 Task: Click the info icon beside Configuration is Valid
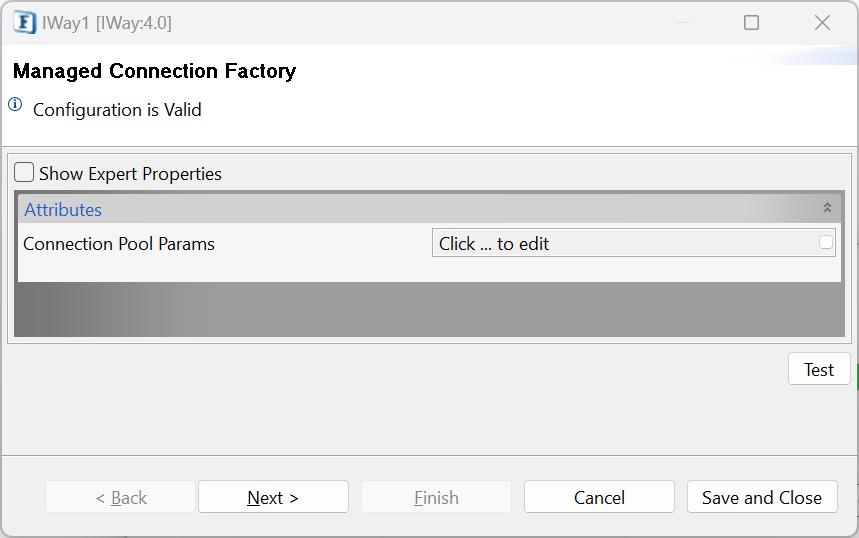click(x=15, y=104)
